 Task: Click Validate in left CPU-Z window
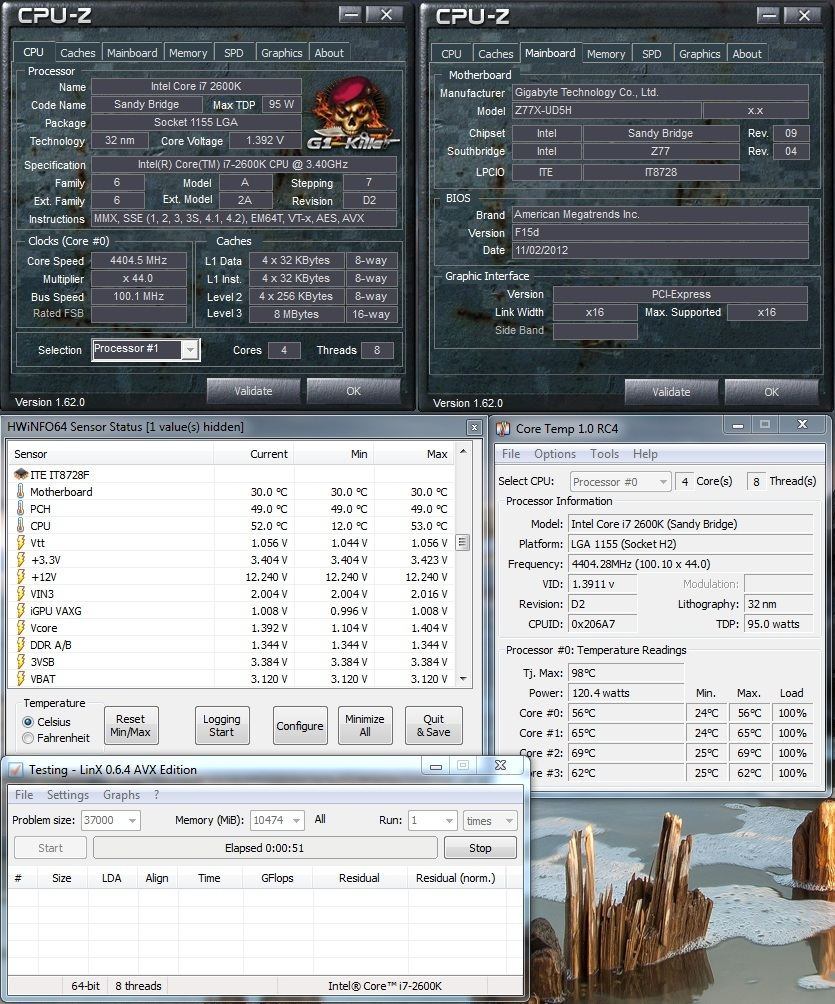tap(253, 391)
